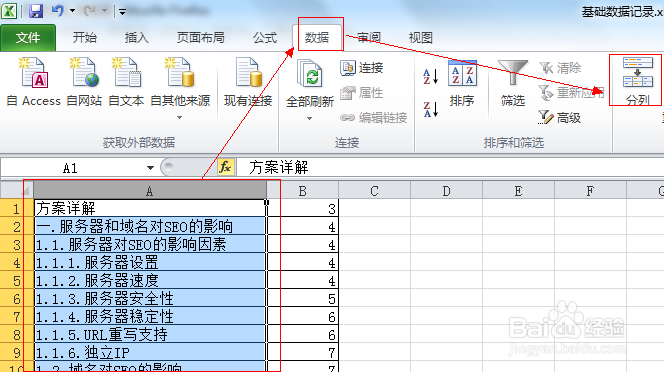Screen dimensions: 664x372
Task: Switch to the 视图 ribbon tab
Action: (421, 38)
